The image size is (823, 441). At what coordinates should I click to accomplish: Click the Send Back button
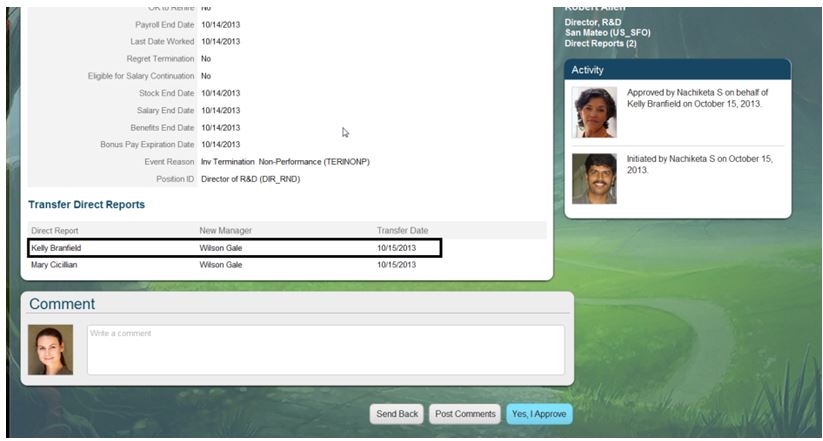(397, 414)
